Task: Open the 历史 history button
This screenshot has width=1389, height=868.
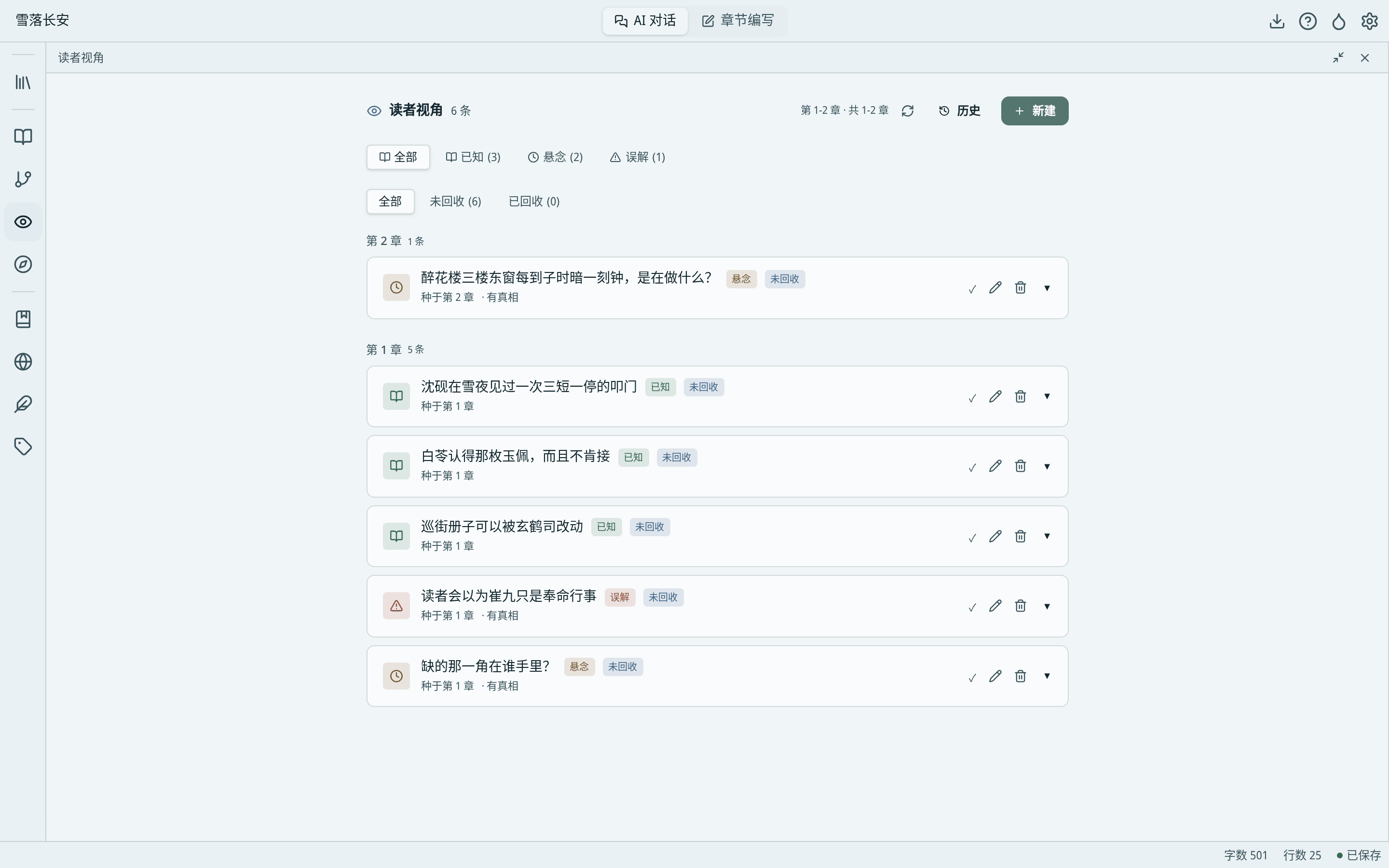Action: coord(959,111)
